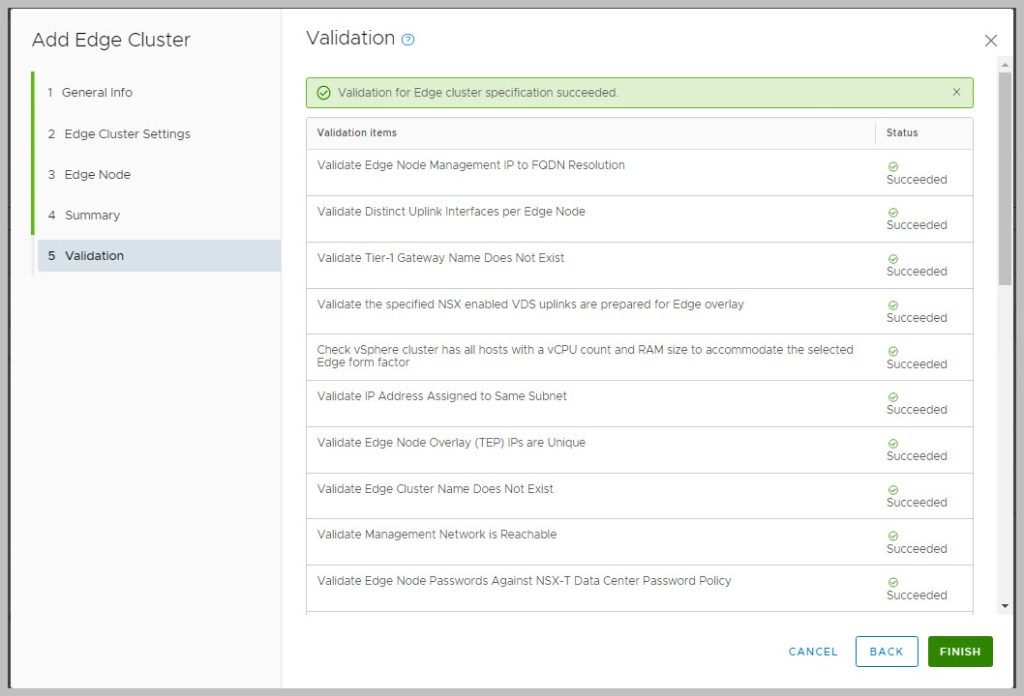Go to General Info step
The height and width of the screenshot is (696, 1024).
[97, 92]
